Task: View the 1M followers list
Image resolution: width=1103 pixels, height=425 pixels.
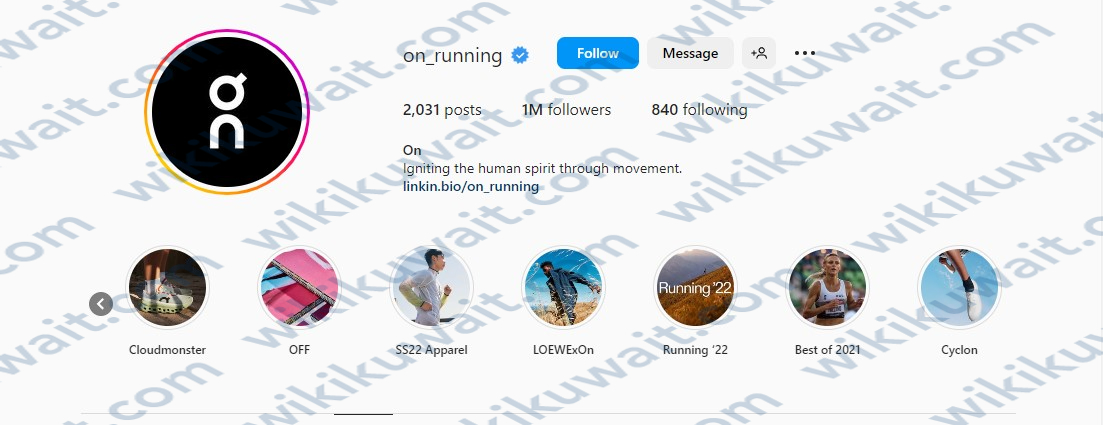Action: pyautogui.click(x=566, y=110)
